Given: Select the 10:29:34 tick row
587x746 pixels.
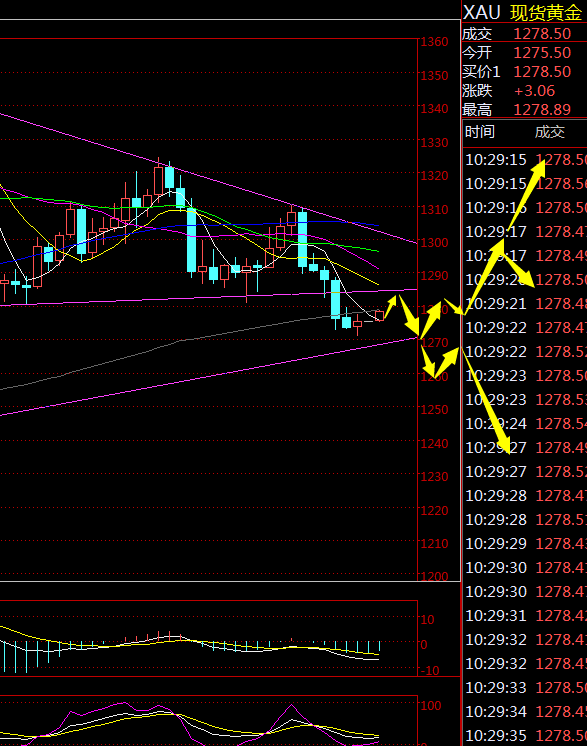Looking at the screenshot, I should coord(526,712).
